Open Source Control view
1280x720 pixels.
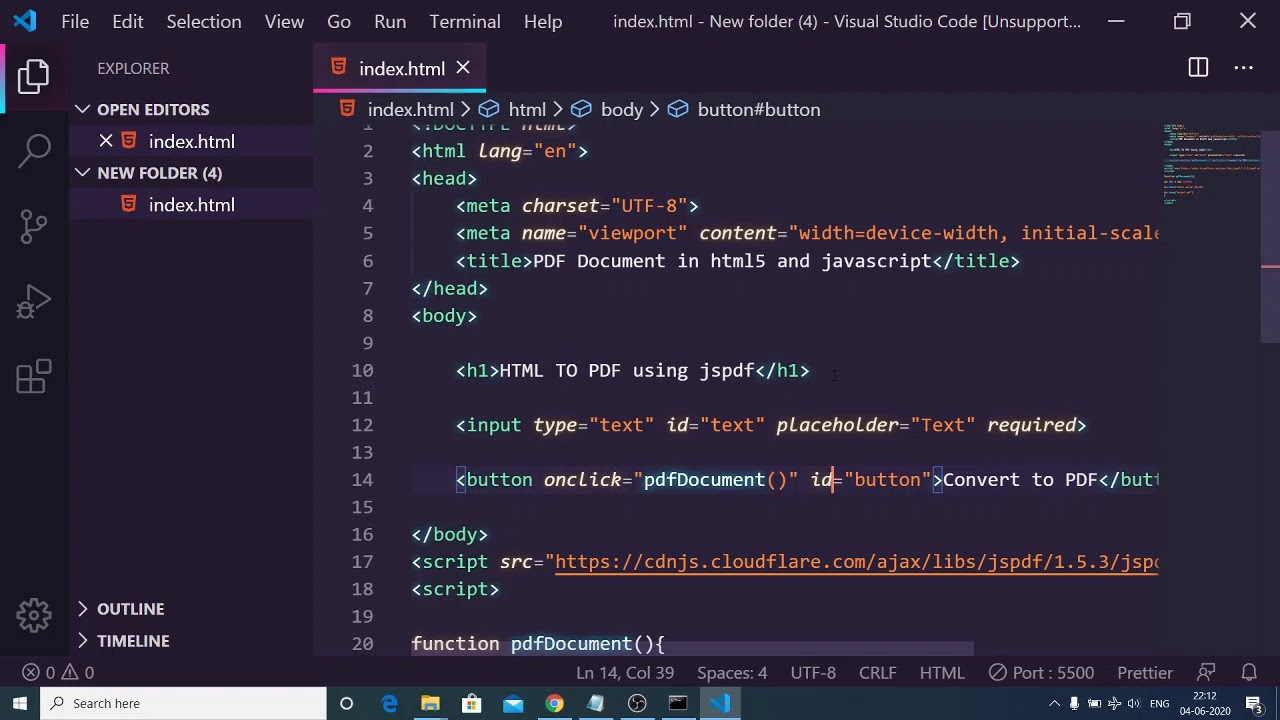coord(34,225)
